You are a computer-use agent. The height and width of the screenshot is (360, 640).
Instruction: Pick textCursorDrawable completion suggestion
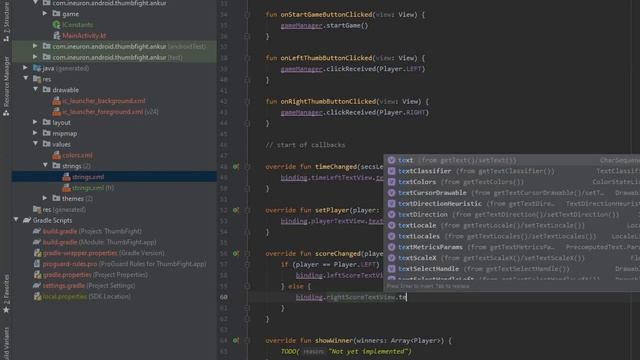512,193
